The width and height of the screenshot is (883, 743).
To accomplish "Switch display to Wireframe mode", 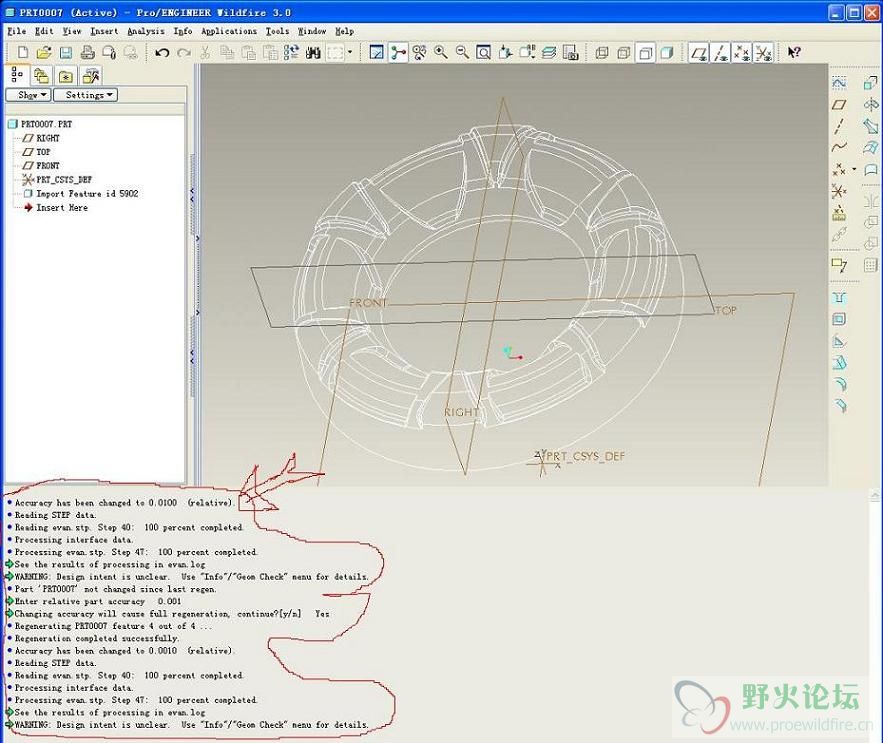I will click(x=602, y=52).
